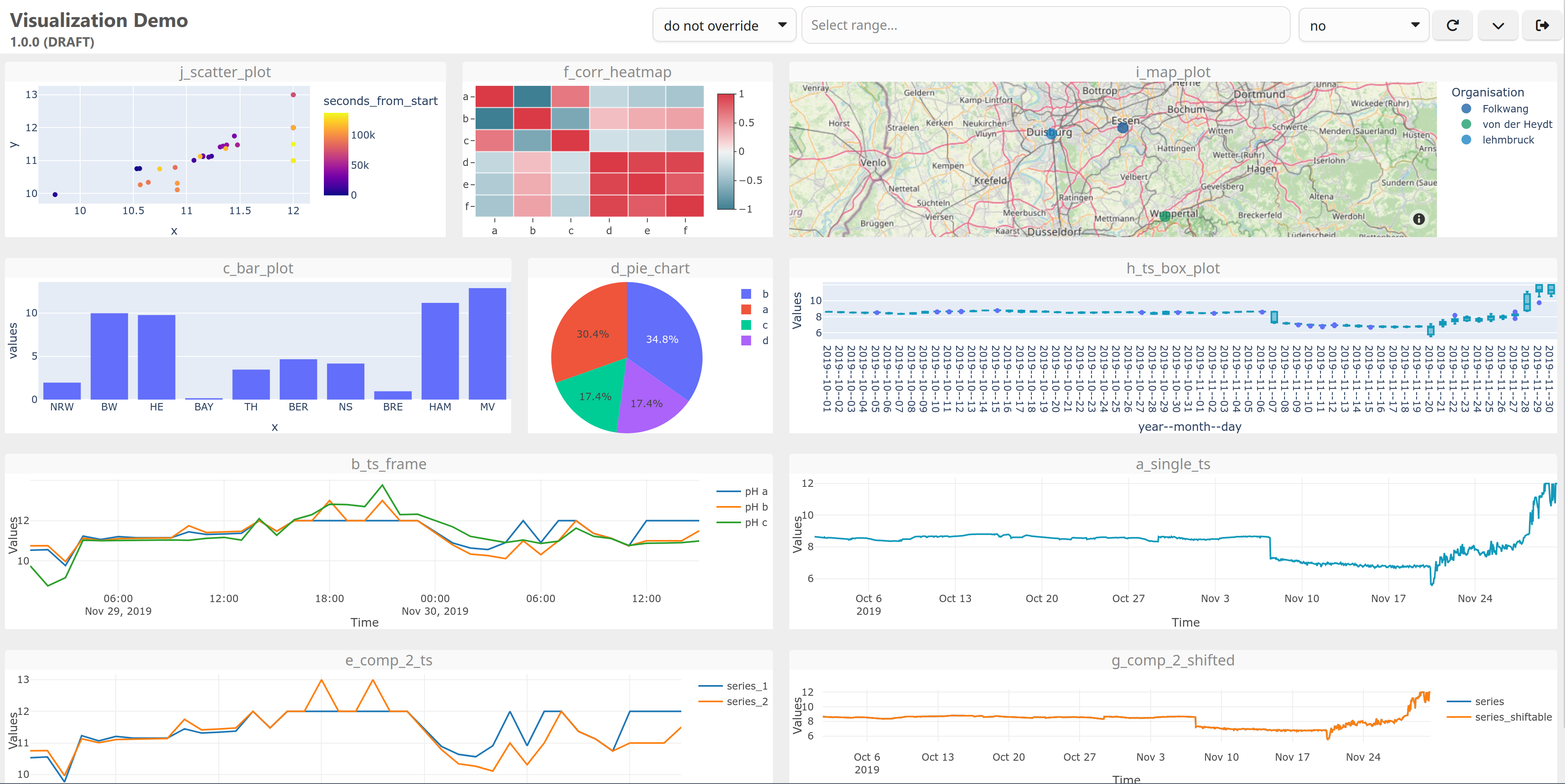Click the BW bar in c_bar_plot
The image size is (1565, 784).
[x=109, y=356]
